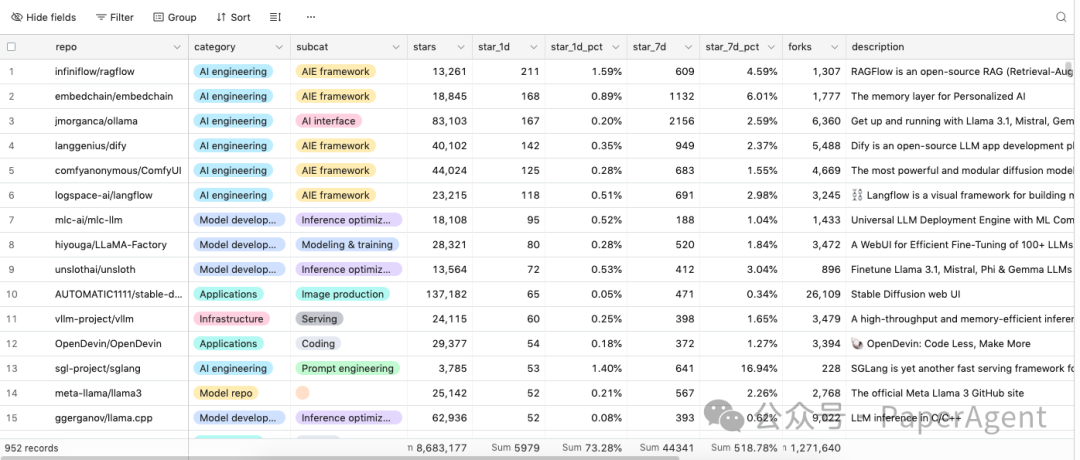The width and height of the screenshot is (1080, 460).
Task: Toggle the select-all checkbox in header
Action: click(x=11, y=47)
